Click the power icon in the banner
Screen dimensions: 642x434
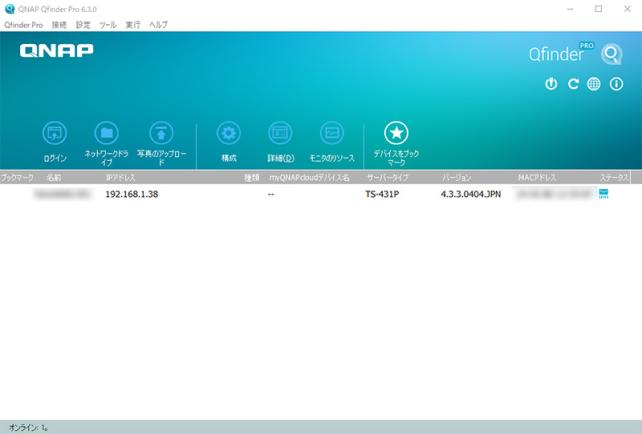coord(551,84)
